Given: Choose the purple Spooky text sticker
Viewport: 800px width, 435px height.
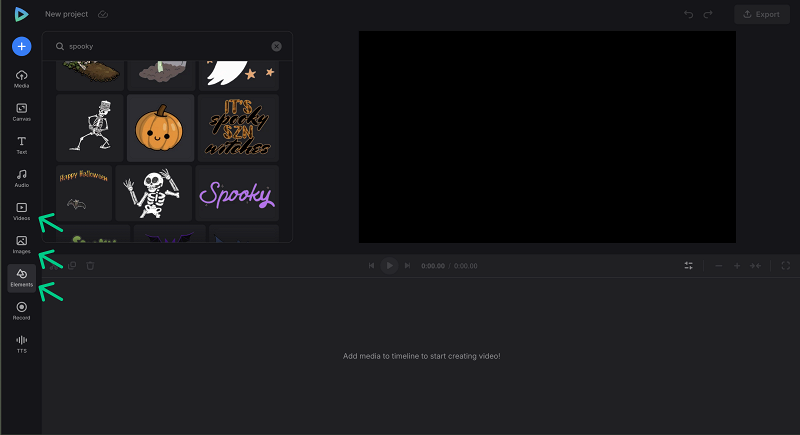Looking at the screenshot, I should (x=237, y=193).
